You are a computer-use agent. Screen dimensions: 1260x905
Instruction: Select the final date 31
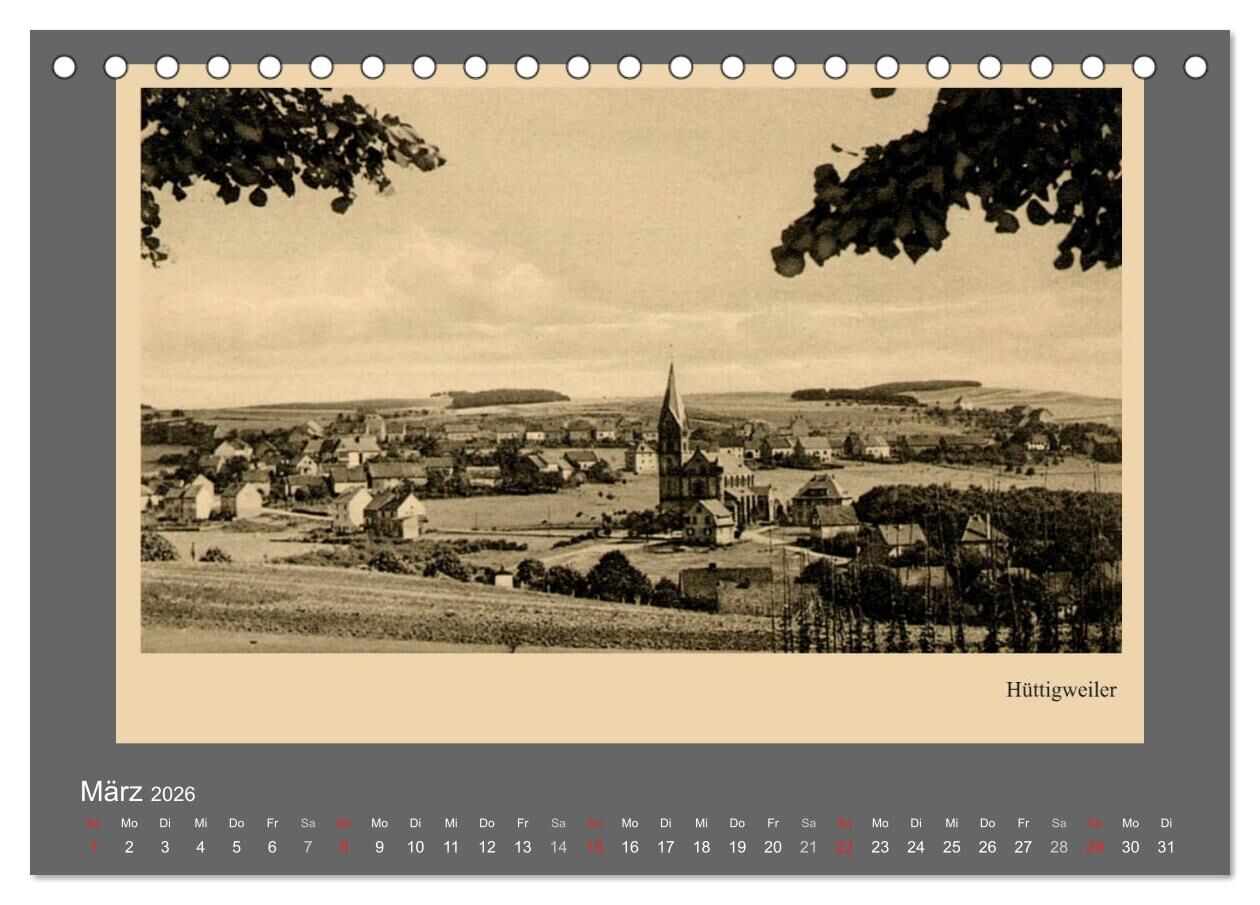1165,847
